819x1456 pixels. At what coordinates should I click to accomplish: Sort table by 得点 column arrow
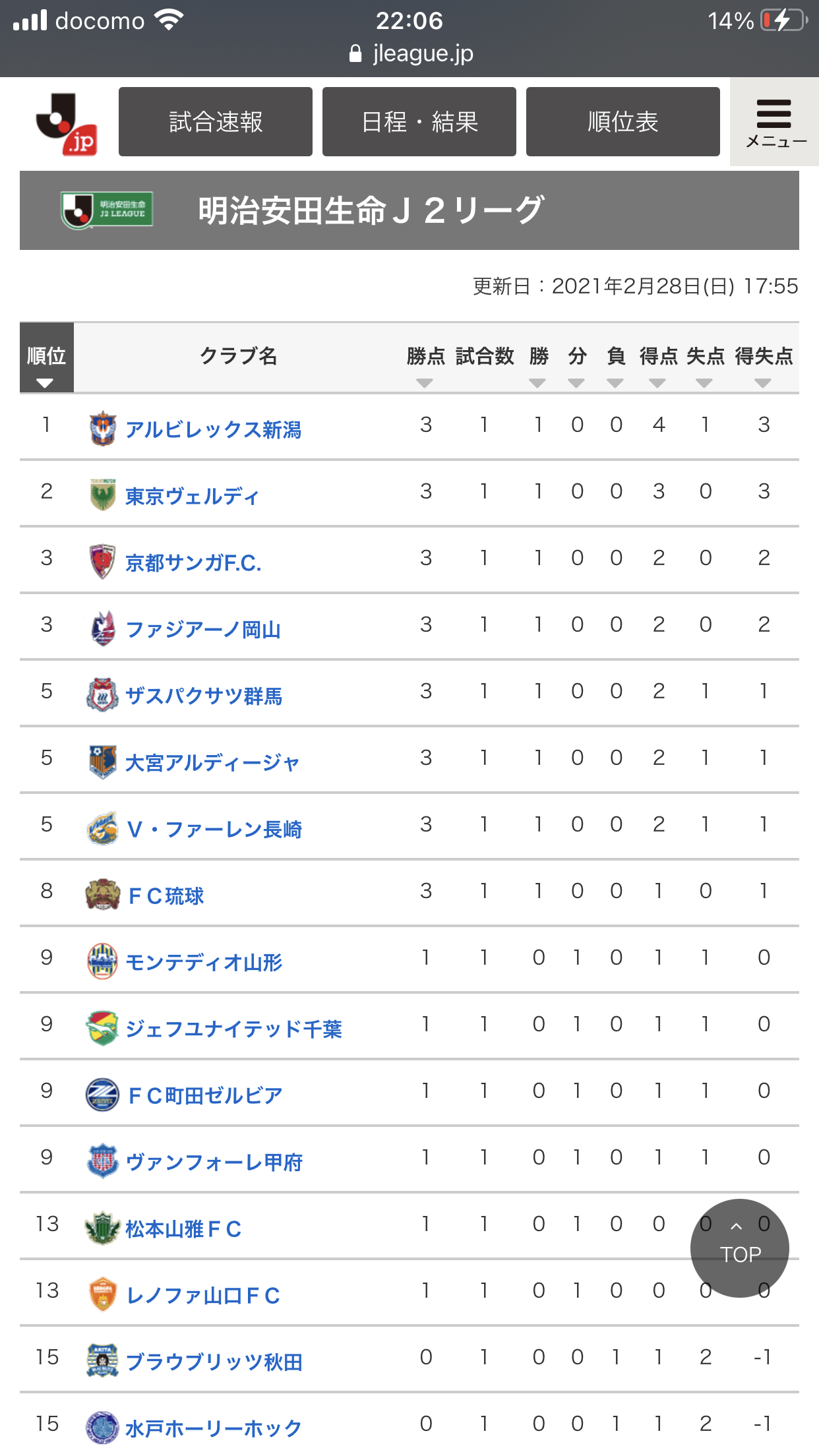coord(657,383)
